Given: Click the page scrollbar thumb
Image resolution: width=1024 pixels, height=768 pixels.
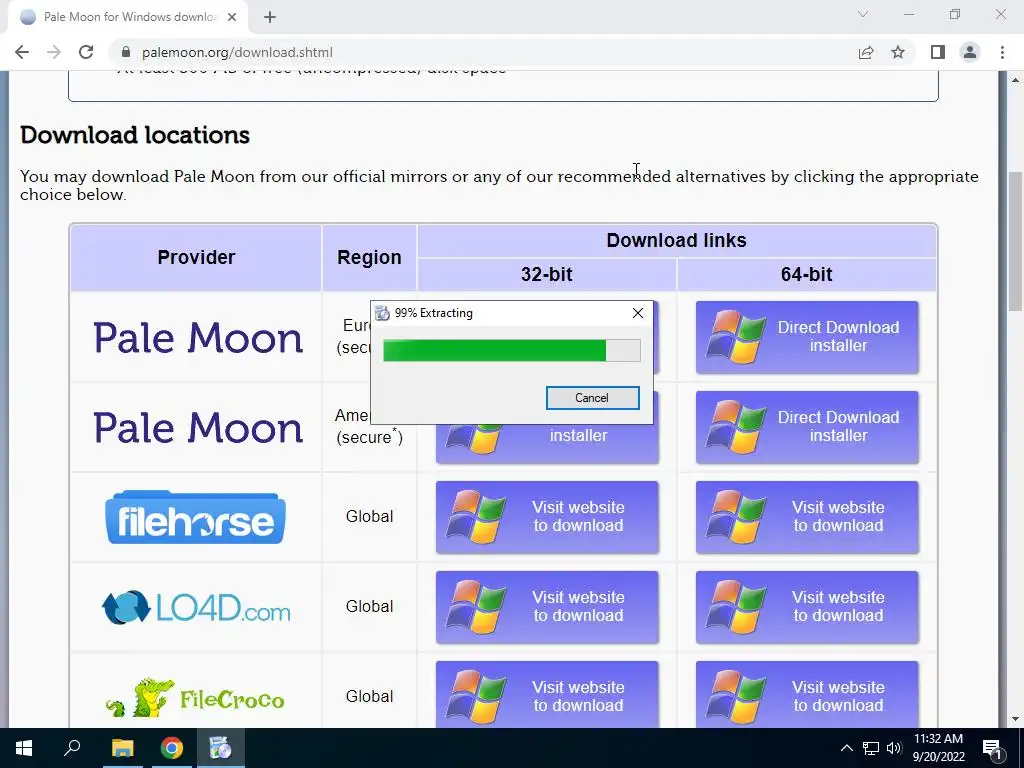Looking at the screenshot, I should point(1016,240).
